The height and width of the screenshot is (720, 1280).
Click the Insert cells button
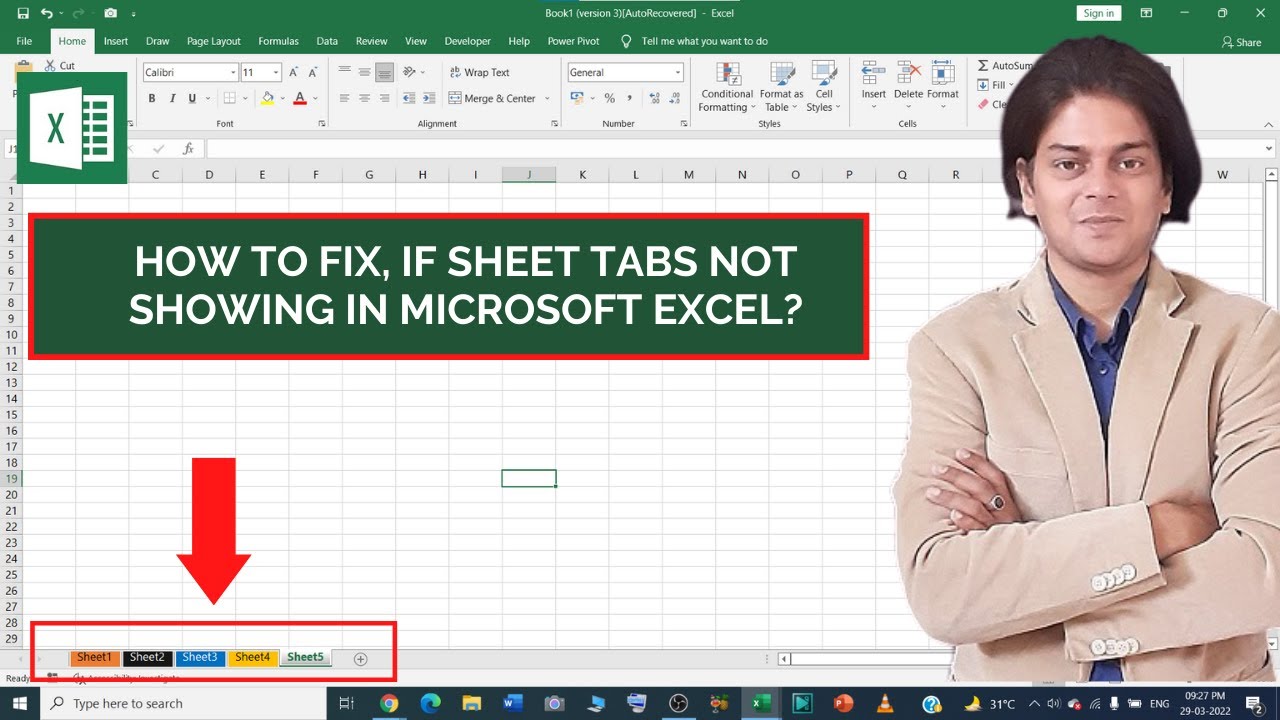coord(874,85)
